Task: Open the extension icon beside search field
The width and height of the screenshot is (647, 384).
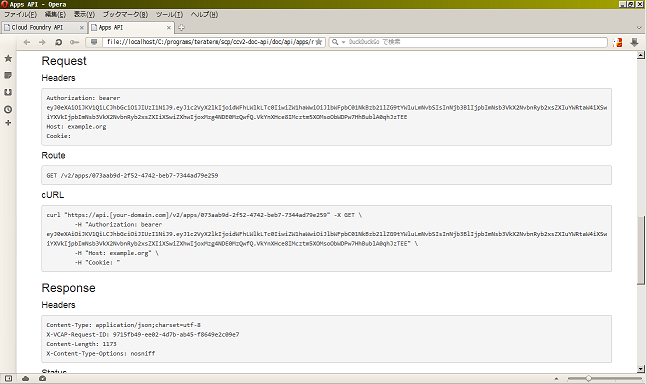Action: [x=618, y=42]
